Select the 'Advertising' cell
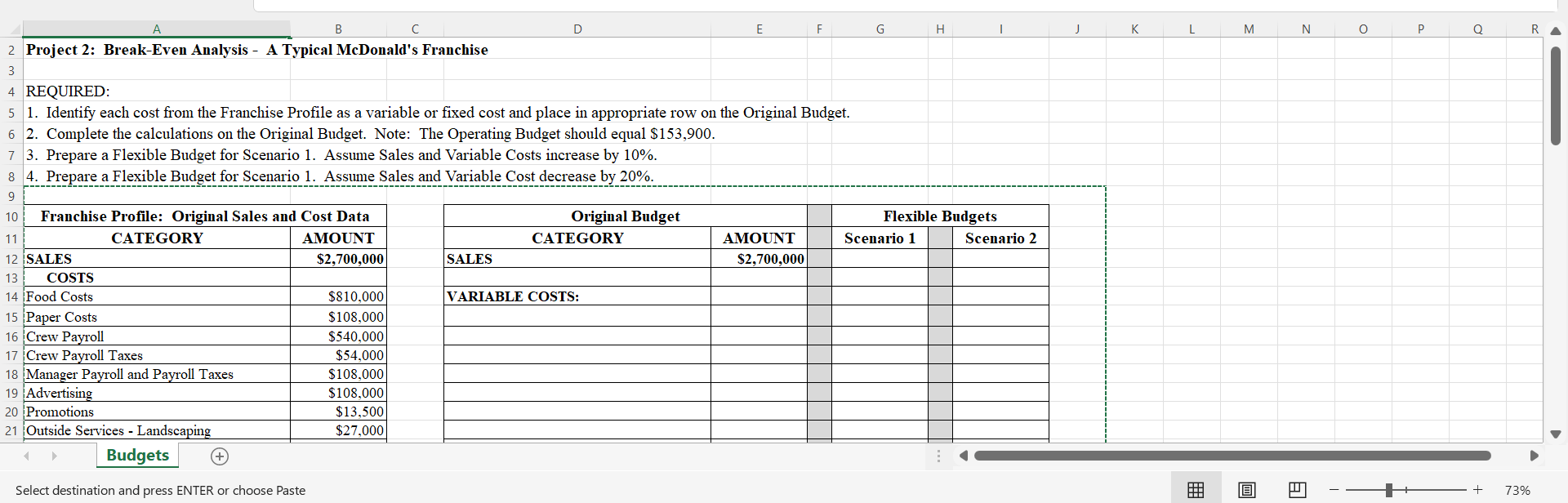 click(x=157, y=393)
